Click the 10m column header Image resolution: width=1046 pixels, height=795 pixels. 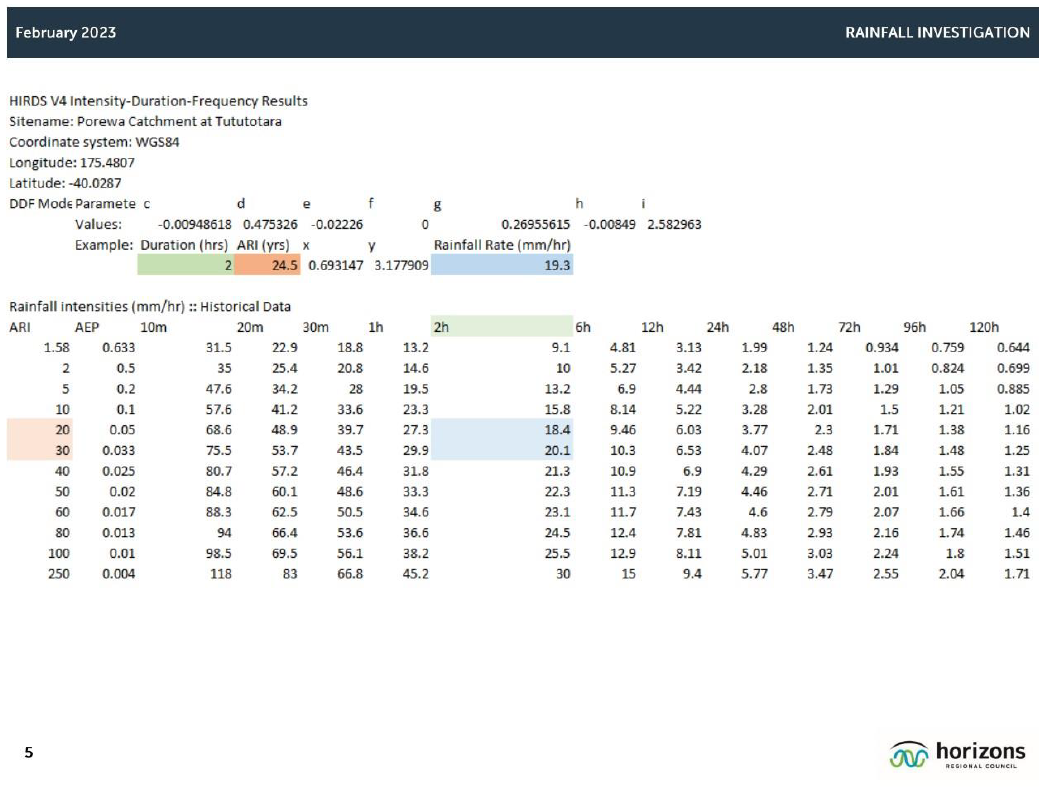pyautogui.click(x=153, y=327)
